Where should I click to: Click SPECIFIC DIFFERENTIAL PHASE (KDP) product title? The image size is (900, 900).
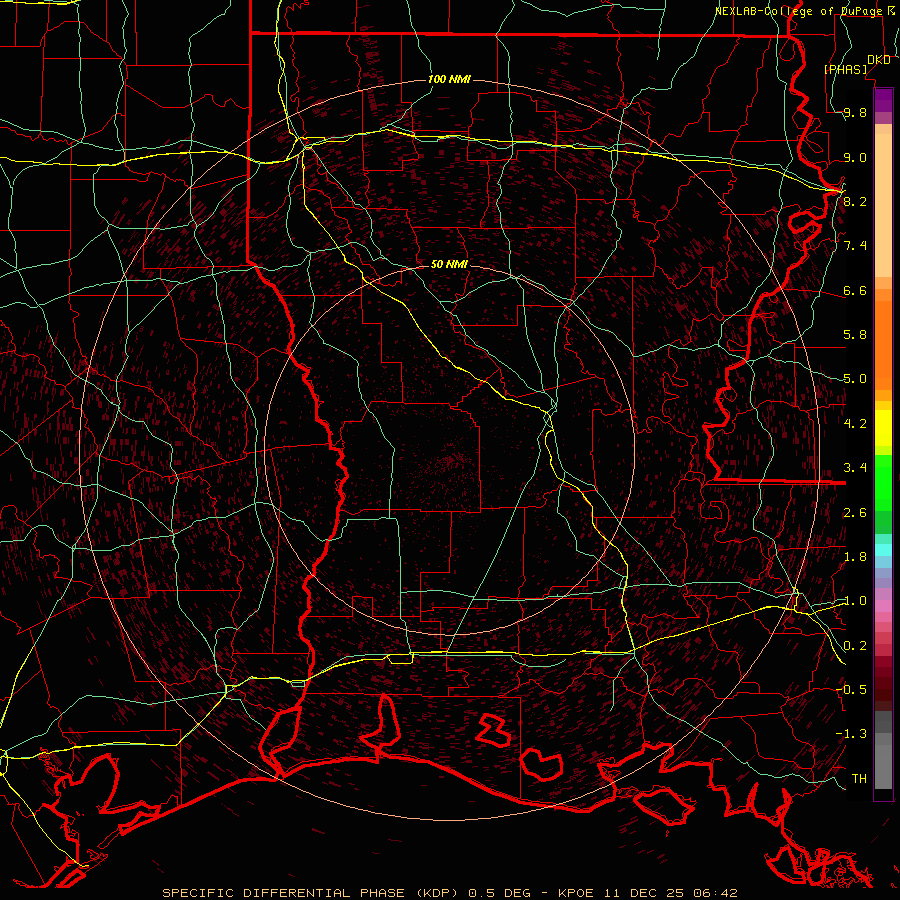(310, 893)
